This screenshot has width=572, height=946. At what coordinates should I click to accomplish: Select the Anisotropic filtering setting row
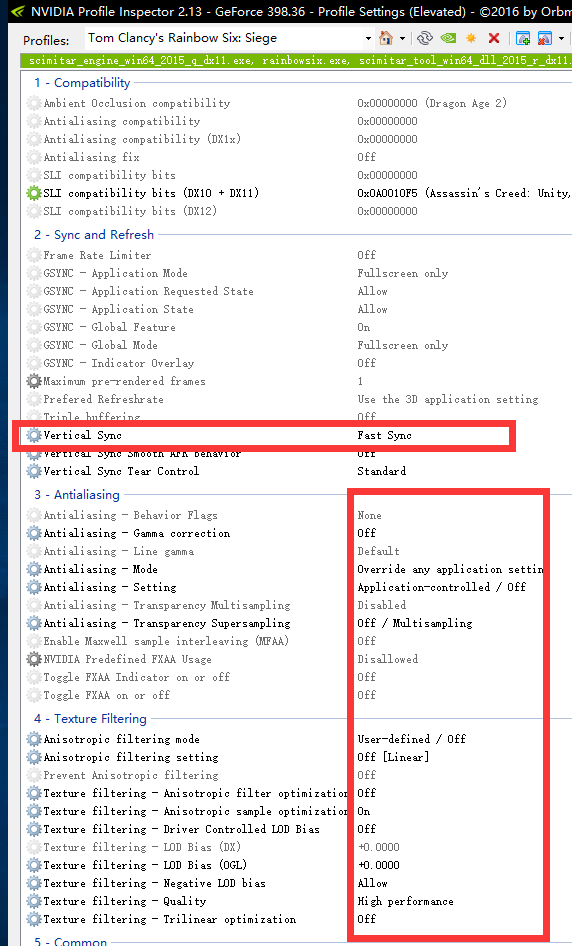coord(298,757)
